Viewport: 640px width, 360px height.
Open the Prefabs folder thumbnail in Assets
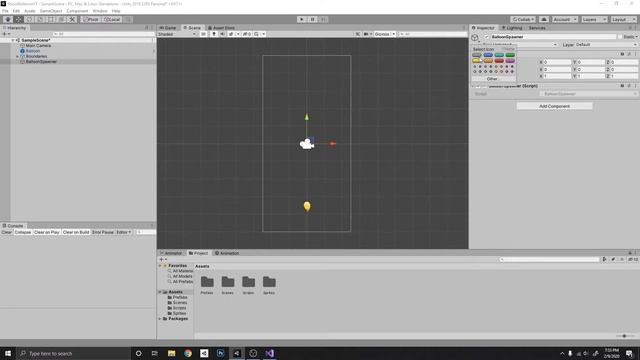[x=207, y=284]
